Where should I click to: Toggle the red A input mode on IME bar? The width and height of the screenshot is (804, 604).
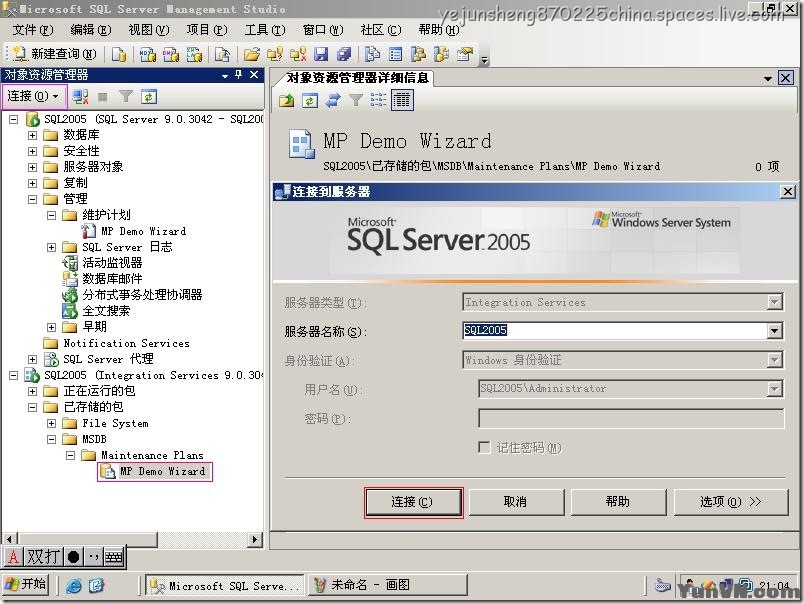pos(13,557)
